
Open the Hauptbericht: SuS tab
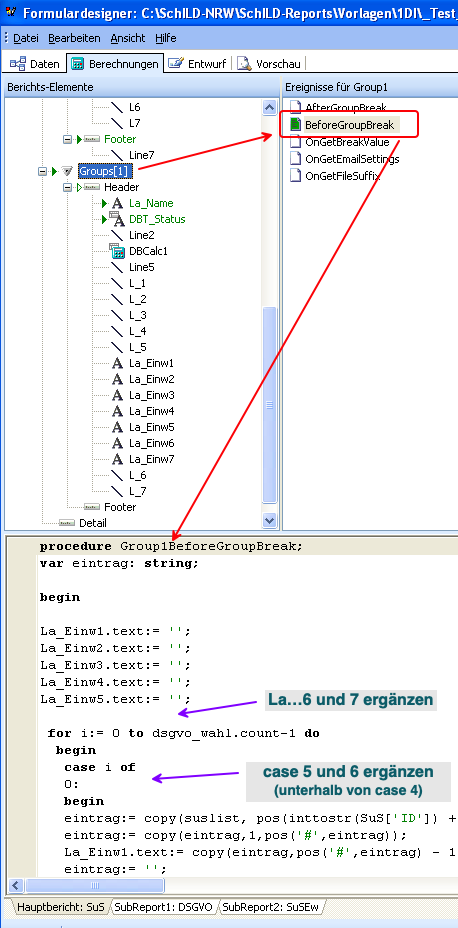(x=60, y=906)
